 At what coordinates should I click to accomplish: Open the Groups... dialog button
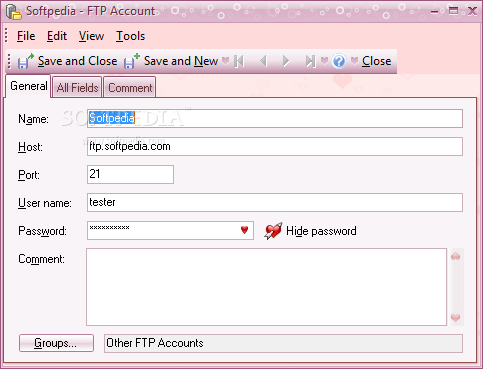click(x=56, y=343)
